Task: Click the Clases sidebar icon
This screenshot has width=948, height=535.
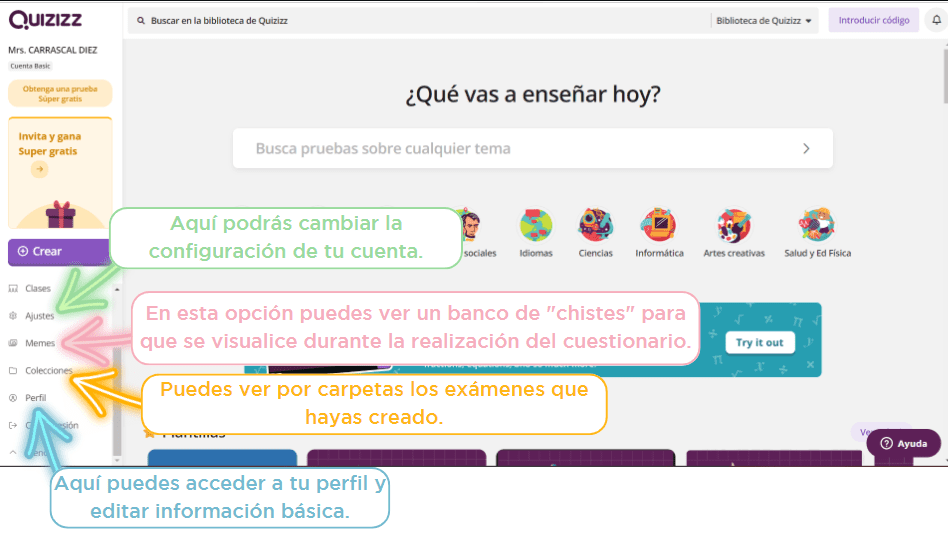Action: click(13, 288)
